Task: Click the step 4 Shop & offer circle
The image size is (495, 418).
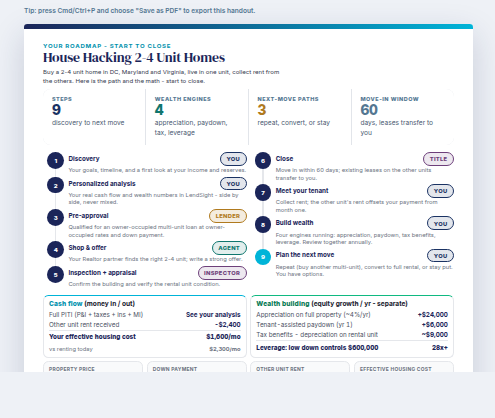Action: coord(55,250)
